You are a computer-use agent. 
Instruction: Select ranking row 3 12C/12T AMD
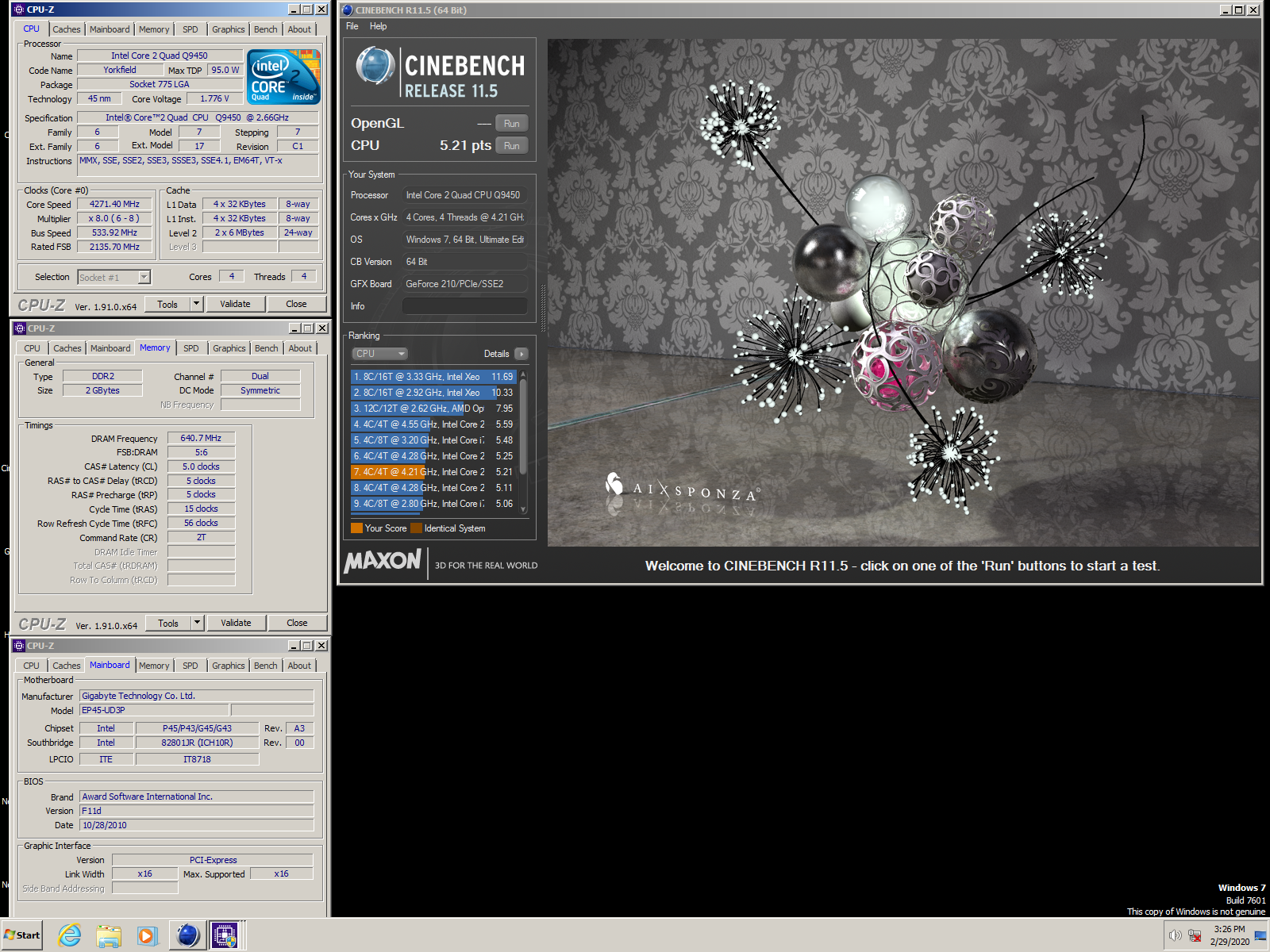click(433, 409)
